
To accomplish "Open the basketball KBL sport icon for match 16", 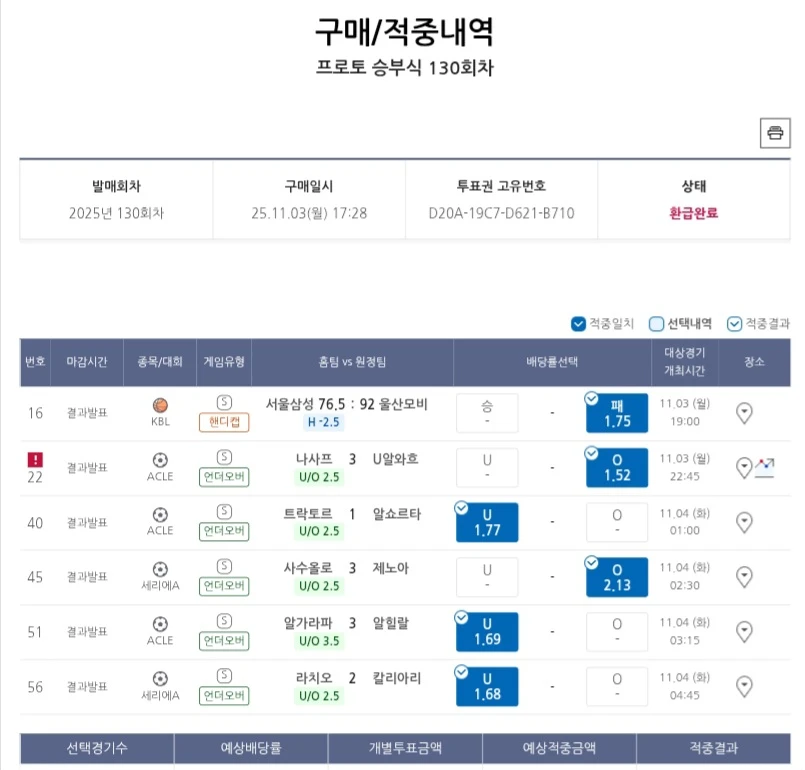I will (159, 404).
